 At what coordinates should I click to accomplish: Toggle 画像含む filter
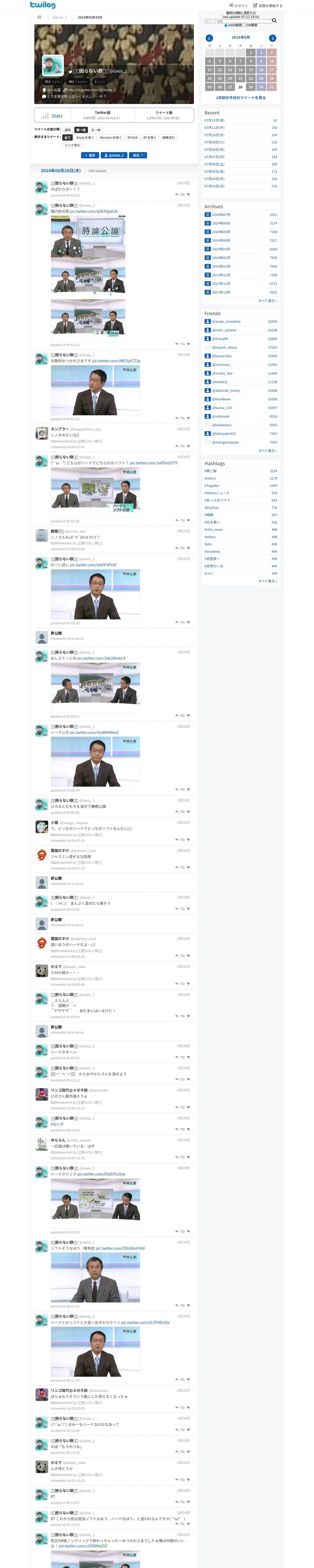pyautogui.click(x=168, y=137)
